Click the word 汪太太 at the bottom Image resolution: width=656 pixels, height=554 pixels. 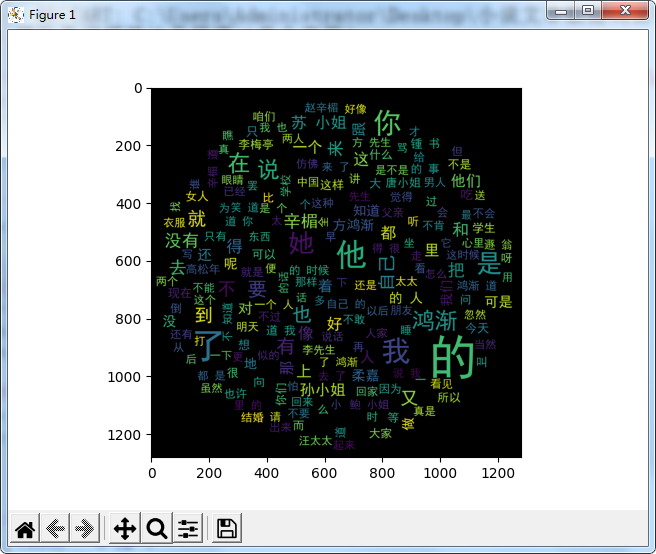coord(315,441)
